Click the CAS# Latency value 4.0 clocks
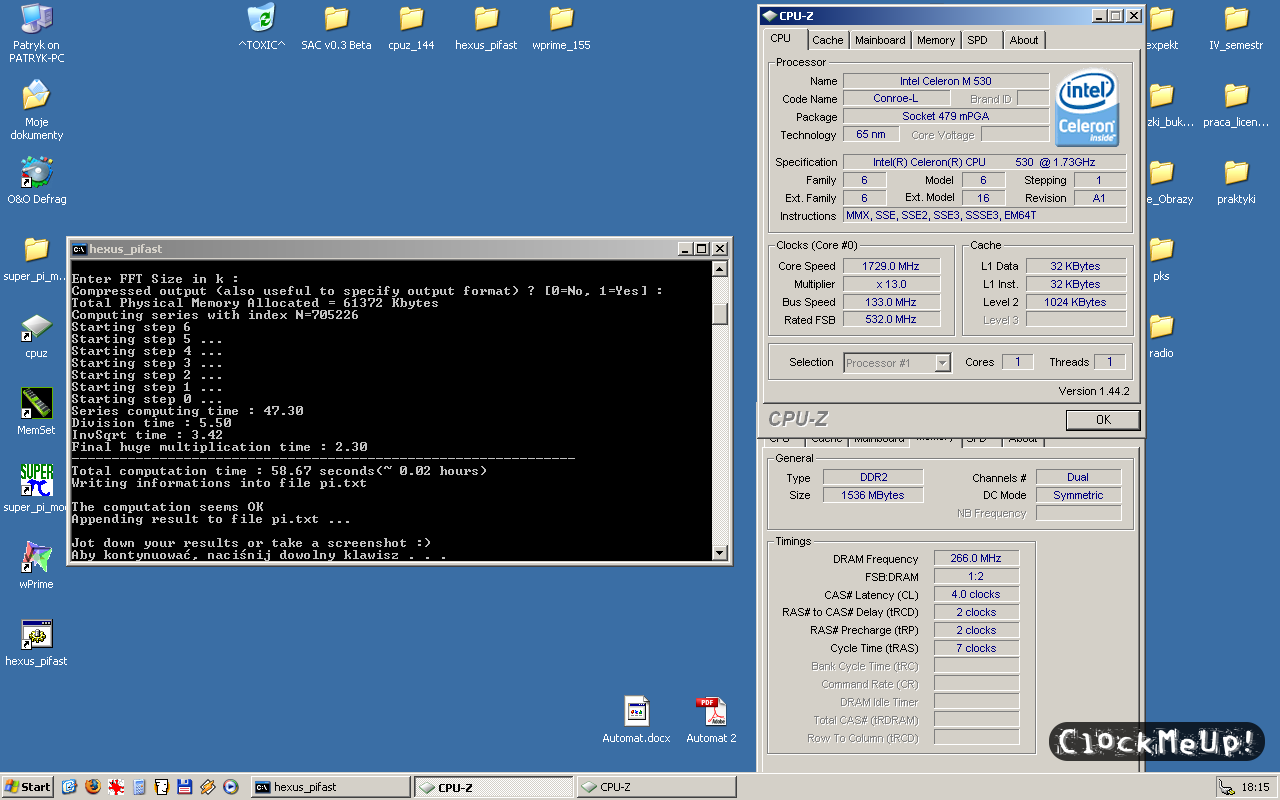Viewport: 1280px width, 800px height. click(976, 594)
